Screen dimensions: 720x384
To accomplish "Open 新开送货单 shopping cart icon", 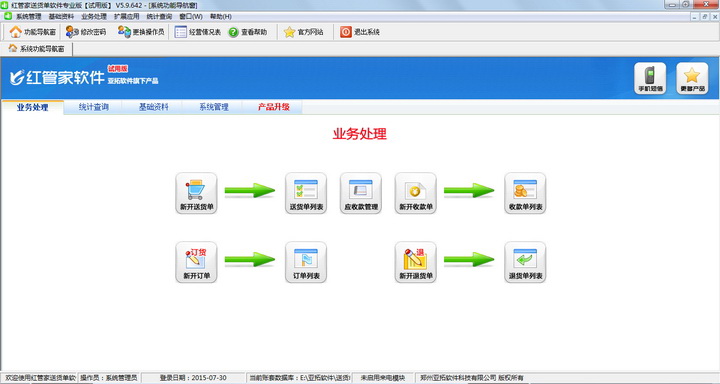I will coord(196,193).
